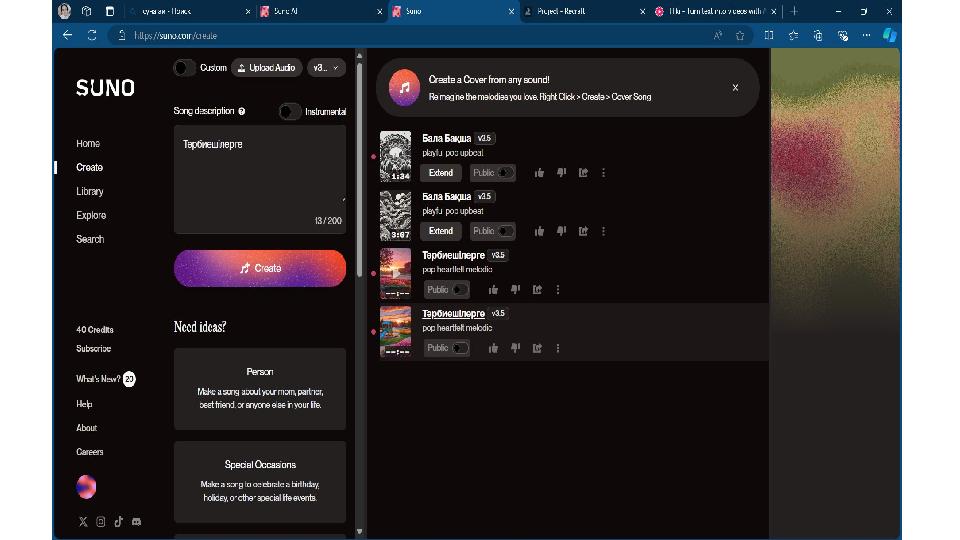Select the Person idea card
Viewport: 960px width, 540px height.
click(x=260, y=389)
